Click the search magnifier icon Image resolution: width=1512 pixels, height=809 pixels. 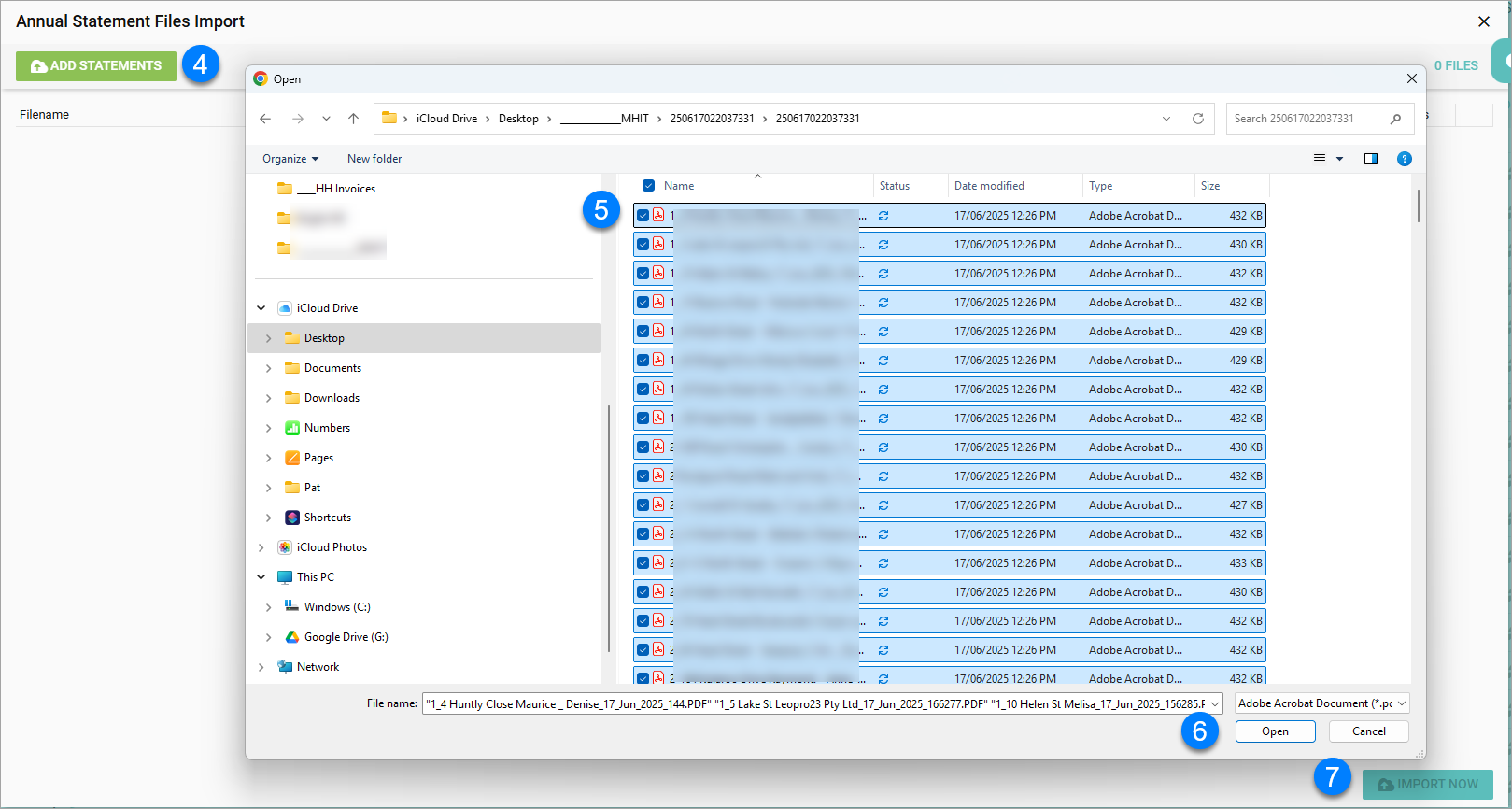point(1395,119)
